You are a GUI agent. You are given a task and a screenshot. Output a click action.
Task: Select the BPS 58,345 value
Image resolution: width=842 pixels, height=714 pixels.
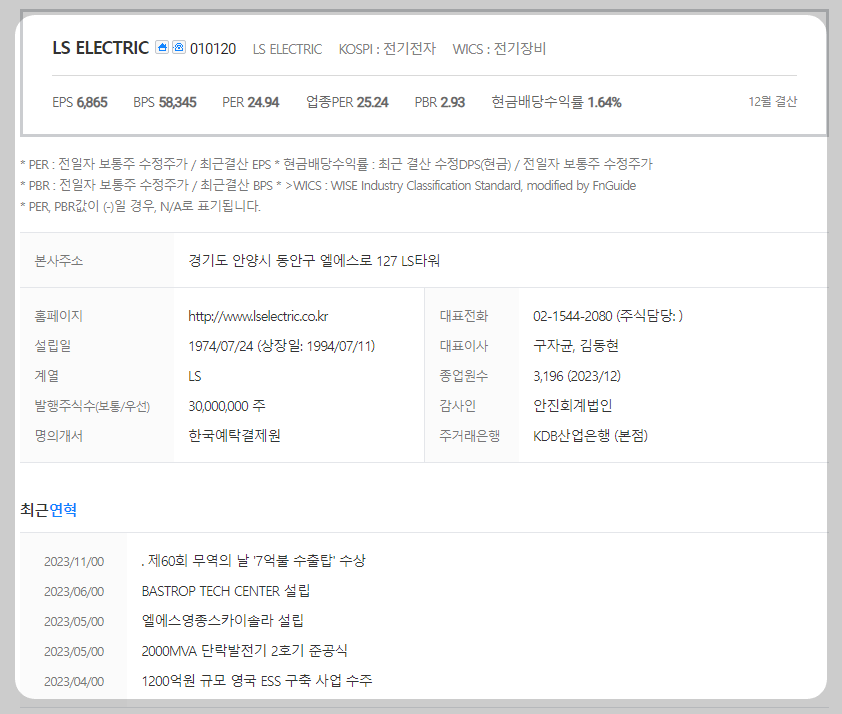(165, 102)
